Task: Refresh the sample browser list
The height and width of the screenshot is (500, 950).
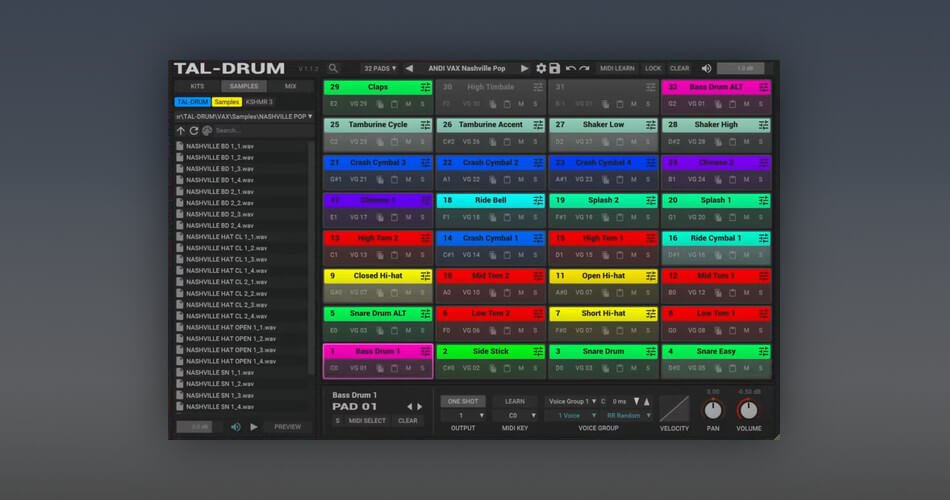Action: tap(194, 130)
